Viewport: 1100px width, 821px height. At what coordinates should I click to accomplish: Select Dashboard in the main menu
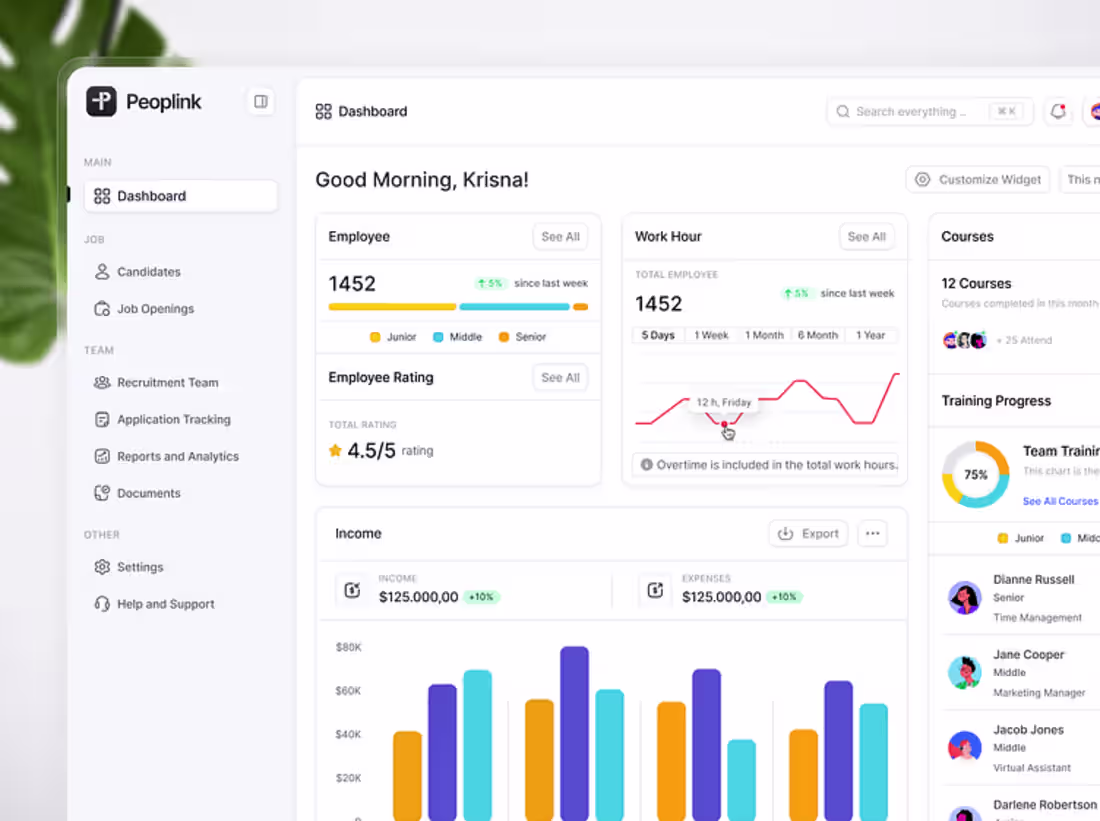tap(151, 195)
